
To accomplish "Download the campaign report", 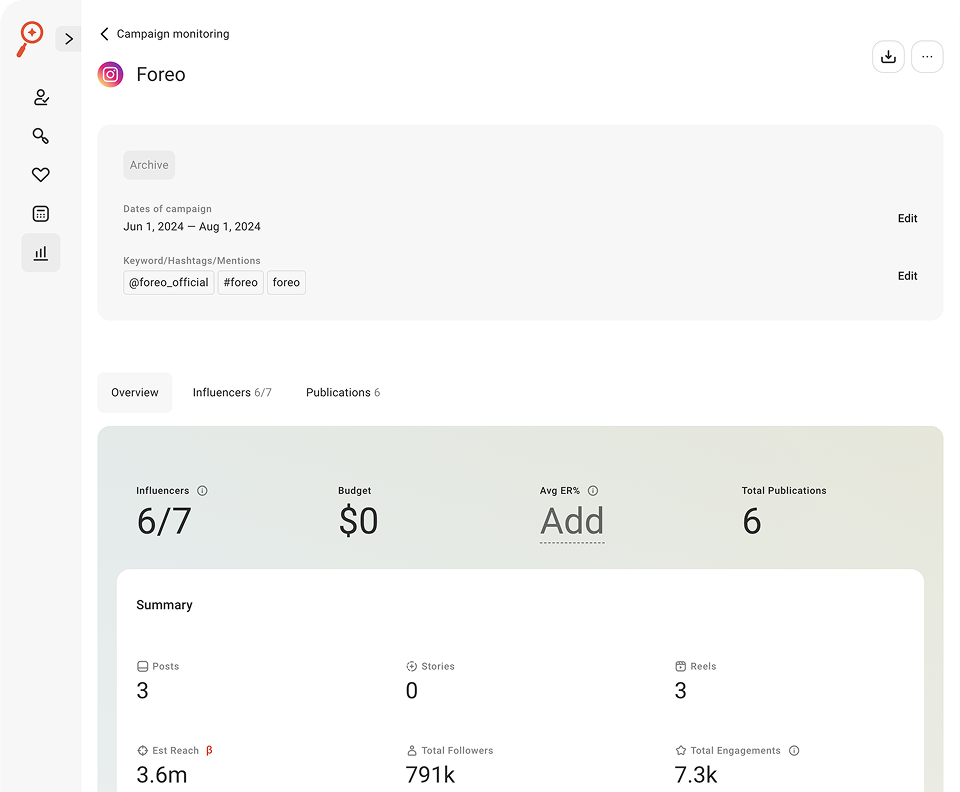I will (x=888, y=57).
